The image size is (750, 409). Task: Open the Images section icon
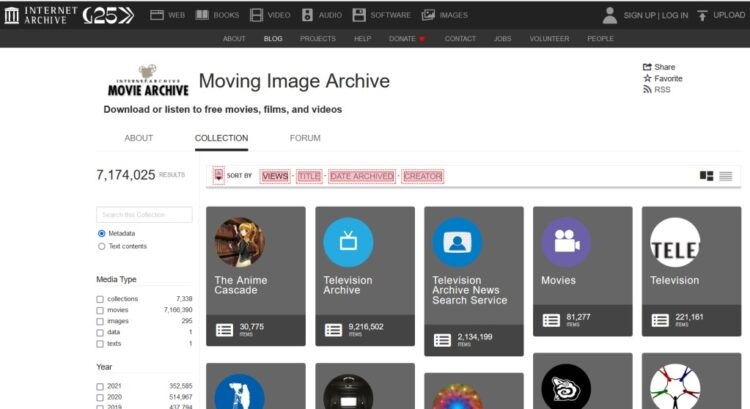[428, 15]
